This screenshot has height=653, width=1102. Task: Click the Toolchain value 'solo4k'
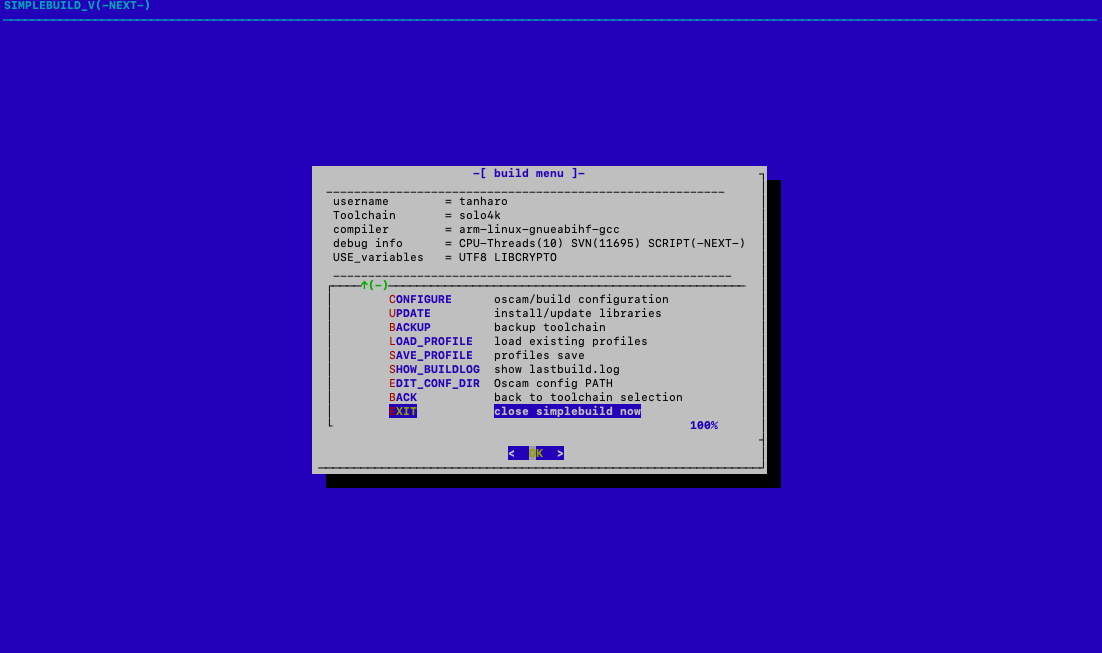(480, 215)
